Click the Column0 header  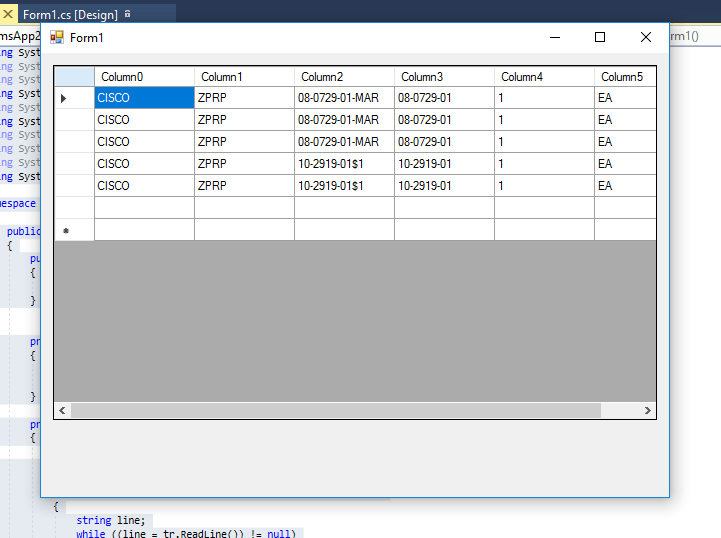click(144, 77)
